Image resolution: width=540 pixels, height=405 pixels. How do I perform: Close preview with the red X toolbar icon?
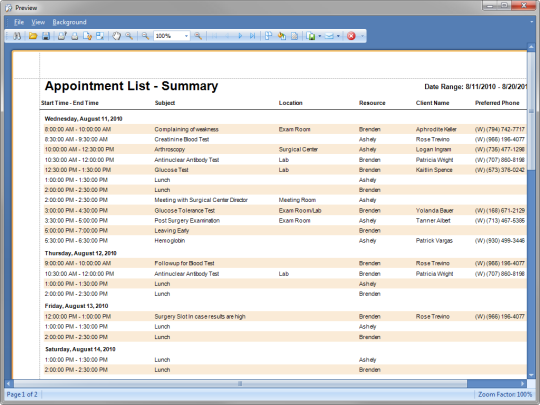(351, 36)
